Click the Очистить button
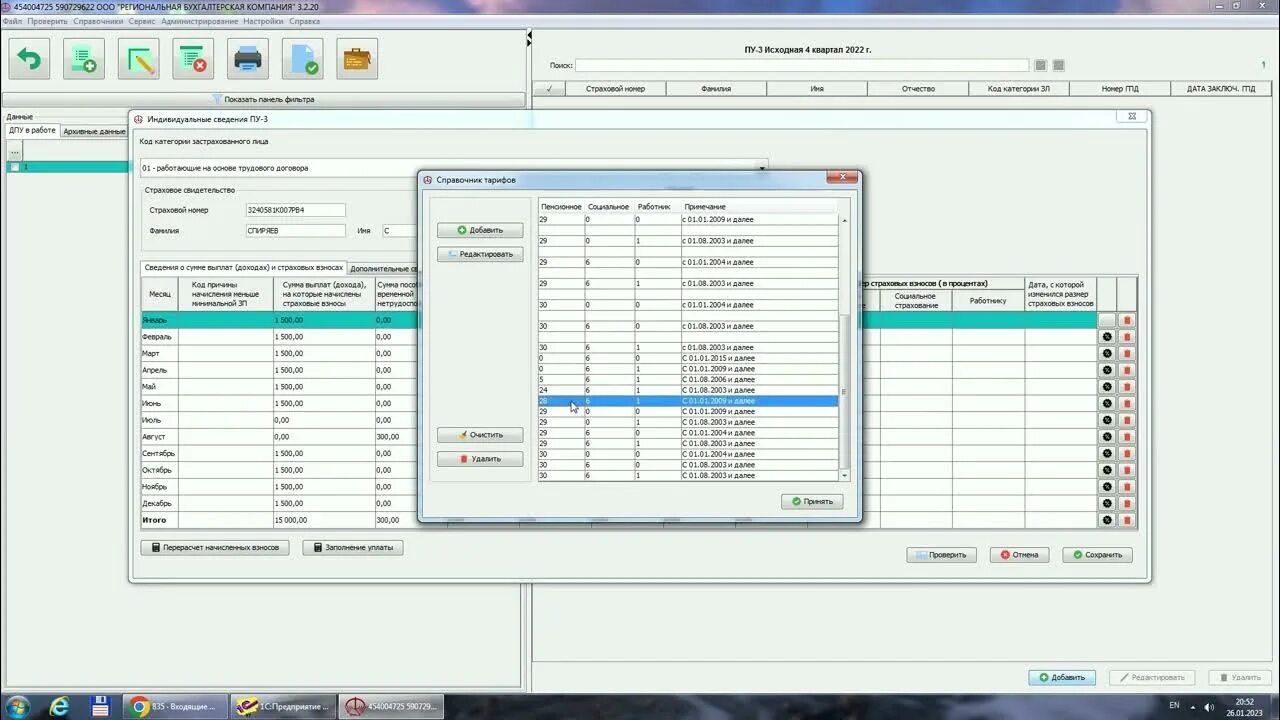Image resolution: width=1280 pixels, height=720 pixels. (480, 435)
